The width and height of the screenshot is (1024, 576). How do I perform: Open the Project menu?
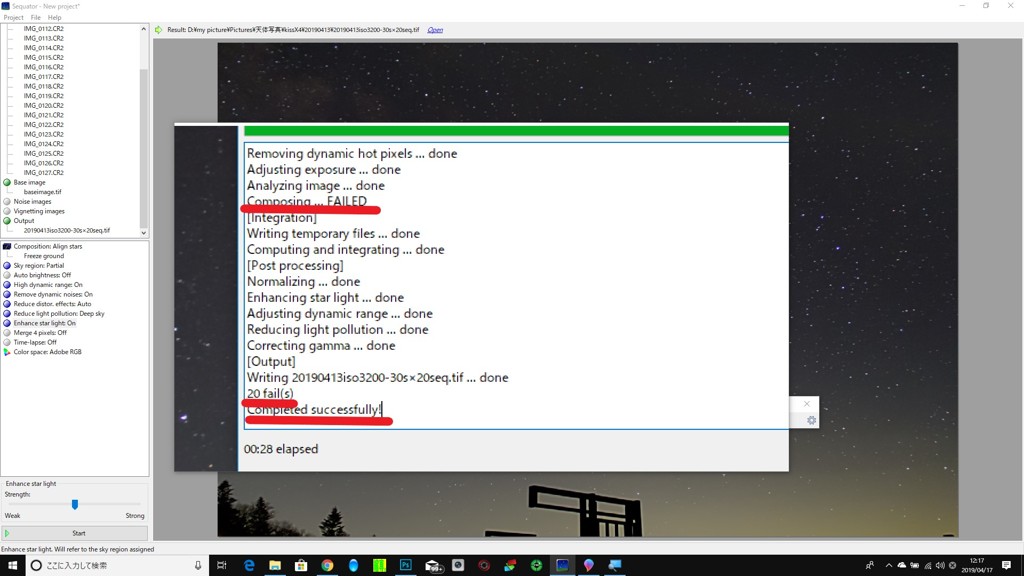pos(13,18)
